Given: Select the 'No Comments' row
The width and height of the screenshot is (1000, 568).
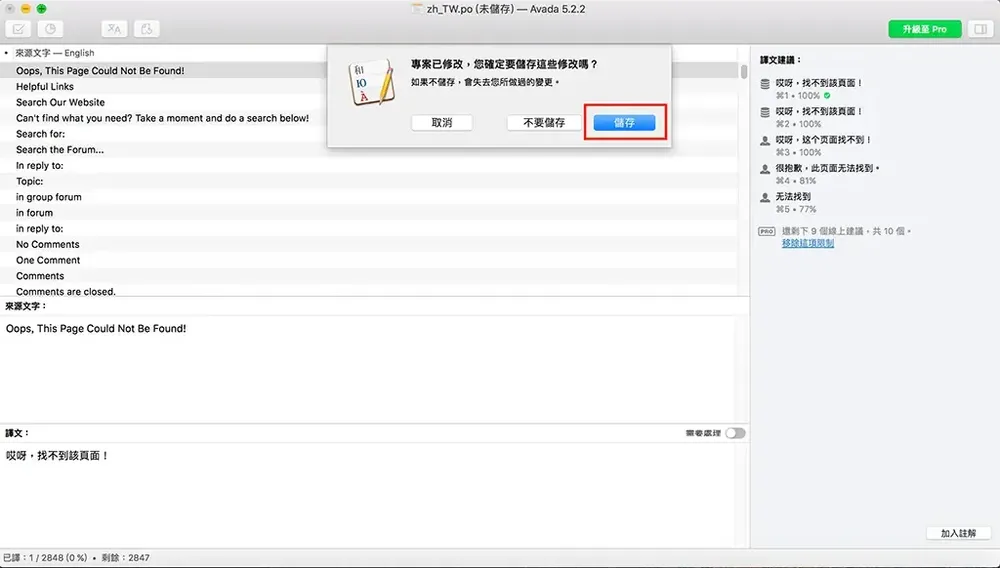Looking at the screenshot, I should point(369,244).
